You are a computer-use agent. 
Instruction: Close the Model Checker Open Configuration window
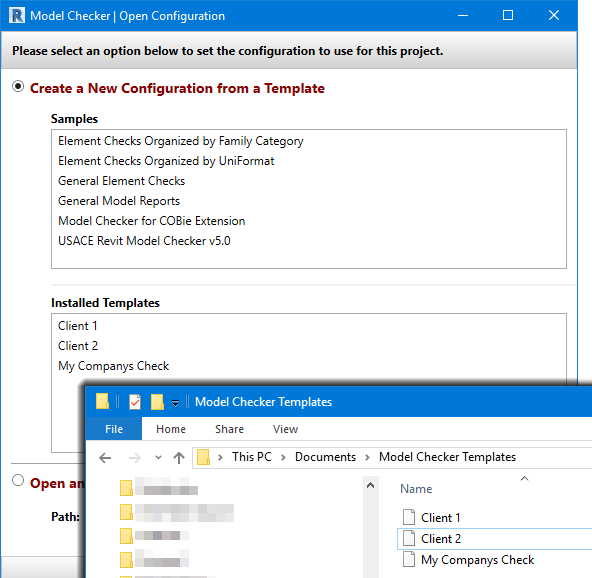[x=554, y=15]
